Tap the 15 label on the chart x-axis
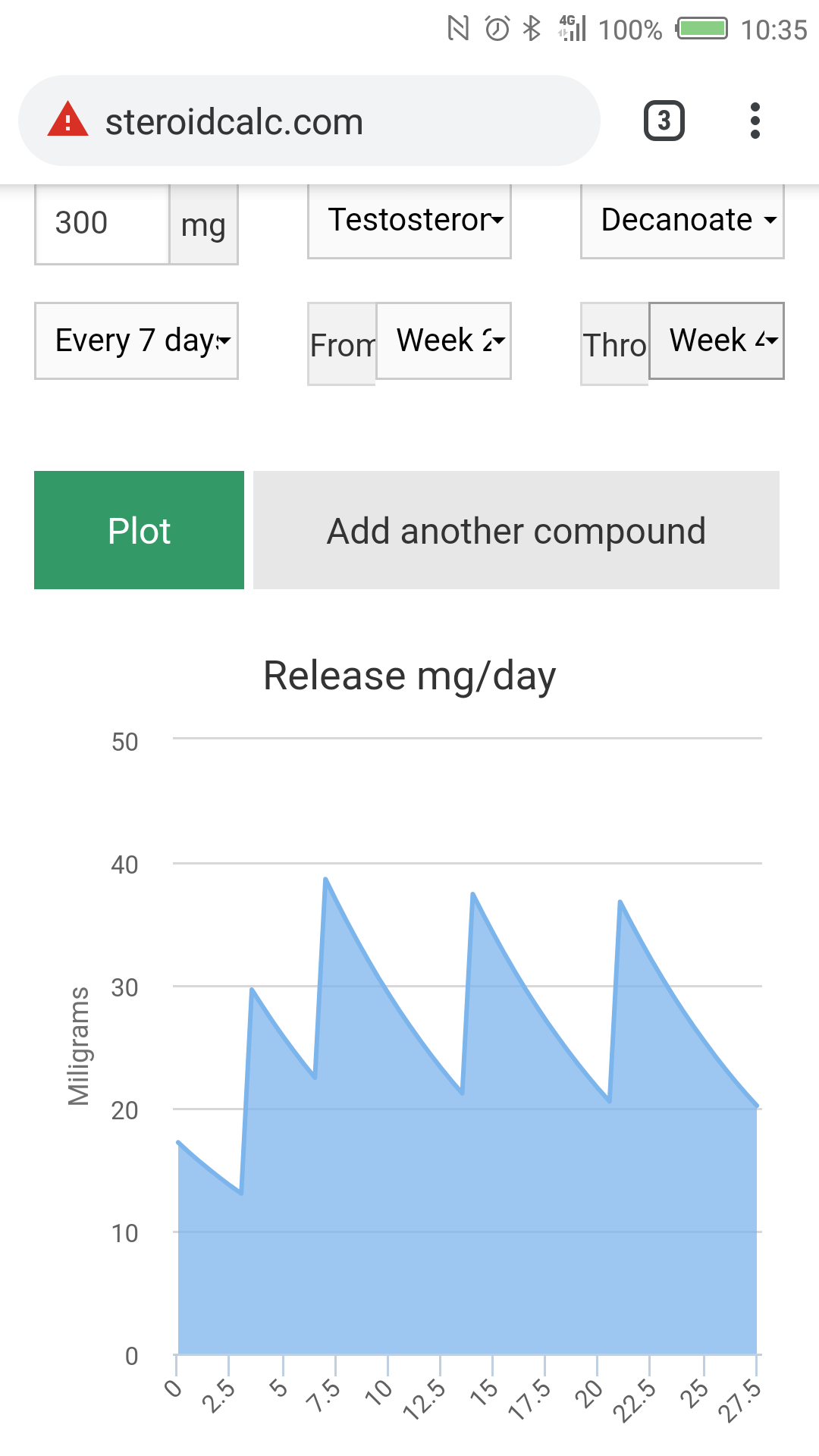The height and width of the screenshot is (1456, 819). (x=484, y=1391)
